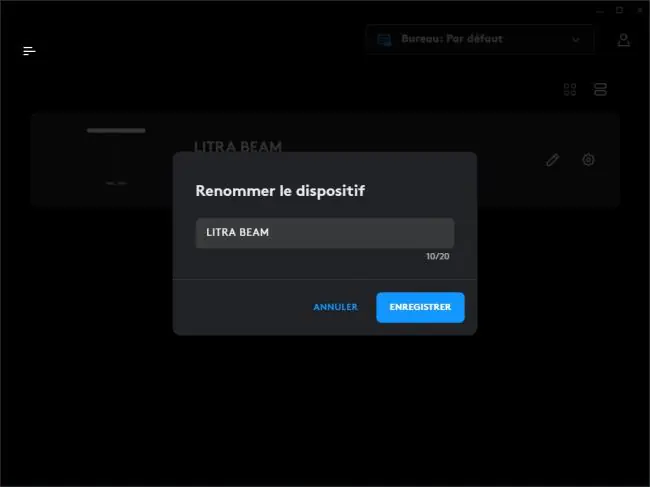
Task: Switch to list view layout icon
Action: pos(600,89)
